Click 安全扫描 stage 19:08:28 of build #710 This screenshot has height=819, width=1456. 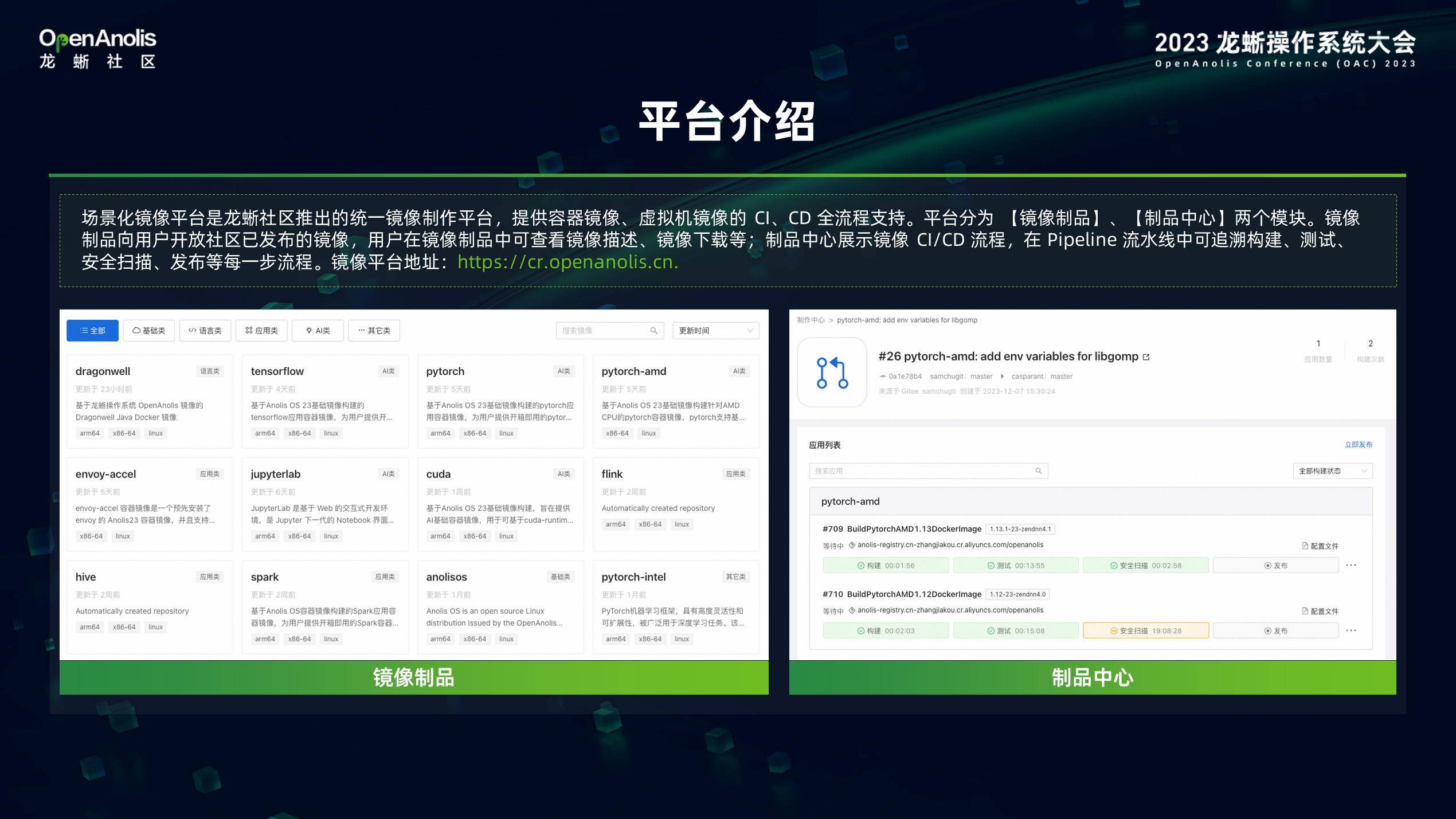1146,630
